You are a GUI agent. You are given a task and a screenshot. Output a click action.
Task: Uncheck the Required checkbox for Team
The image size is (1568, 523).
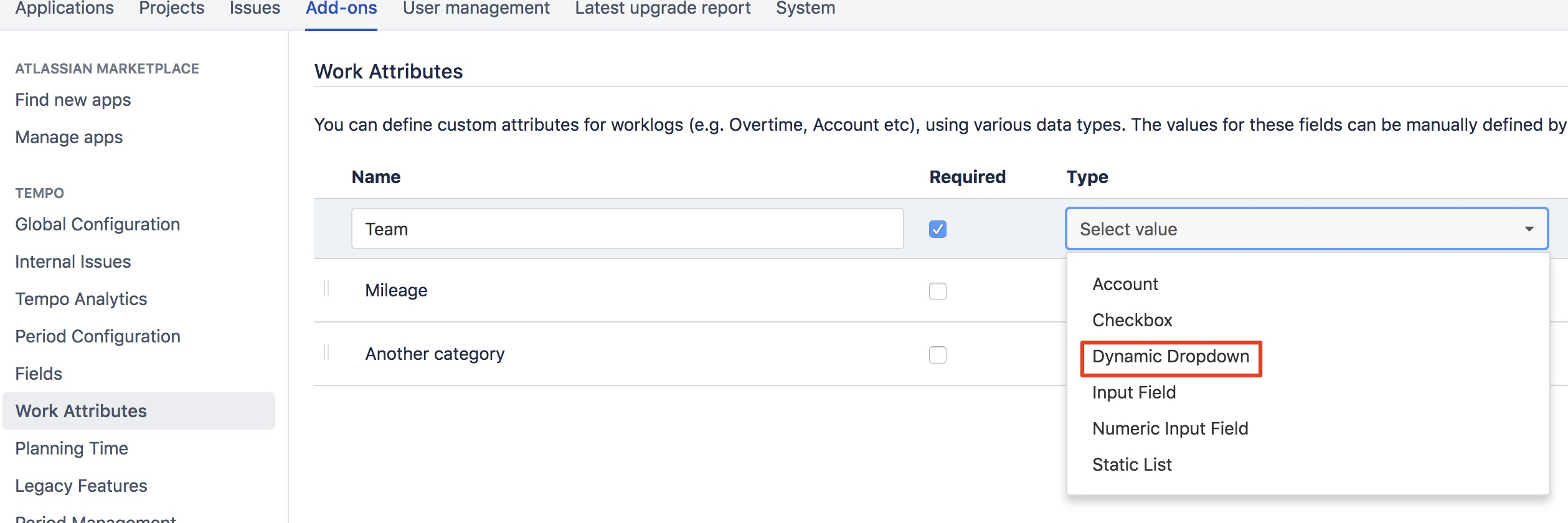pos(937,229)
